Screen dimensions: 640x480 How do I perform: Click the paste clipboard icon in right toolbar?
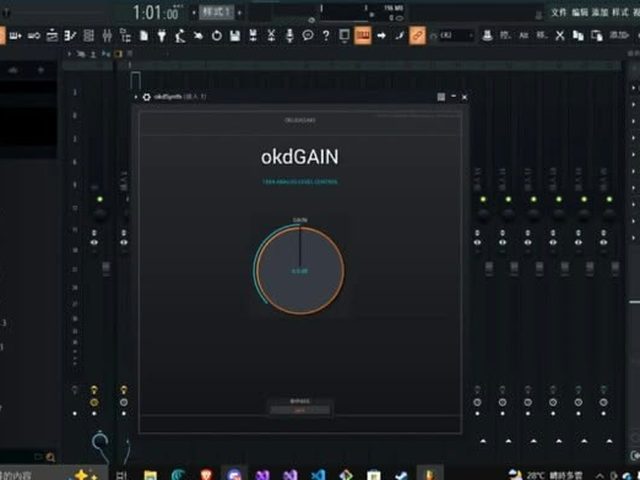(597, 36)
